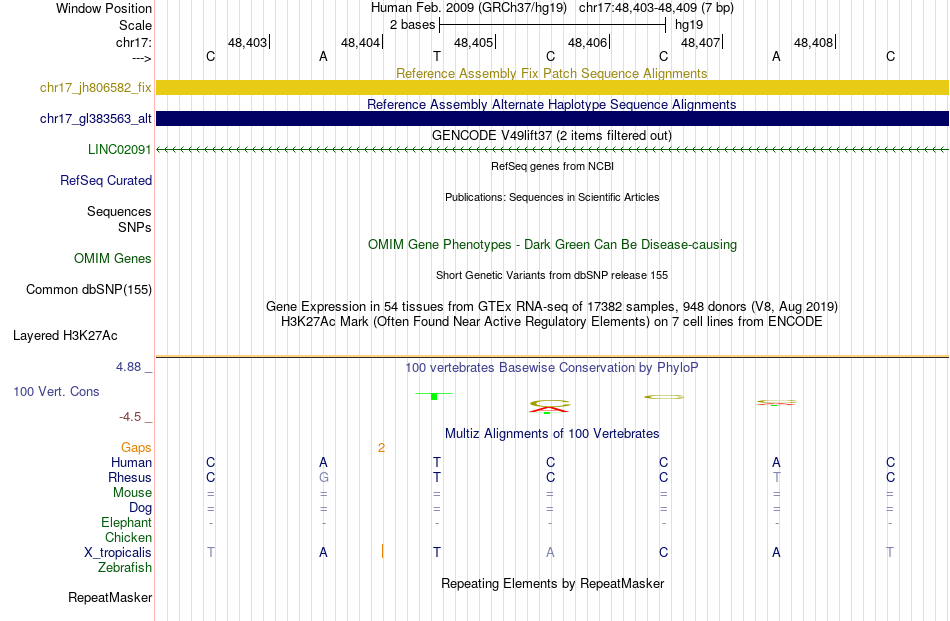Click the Chicken species label
This screenshot has width=950, height=621.
pos(128,538)
